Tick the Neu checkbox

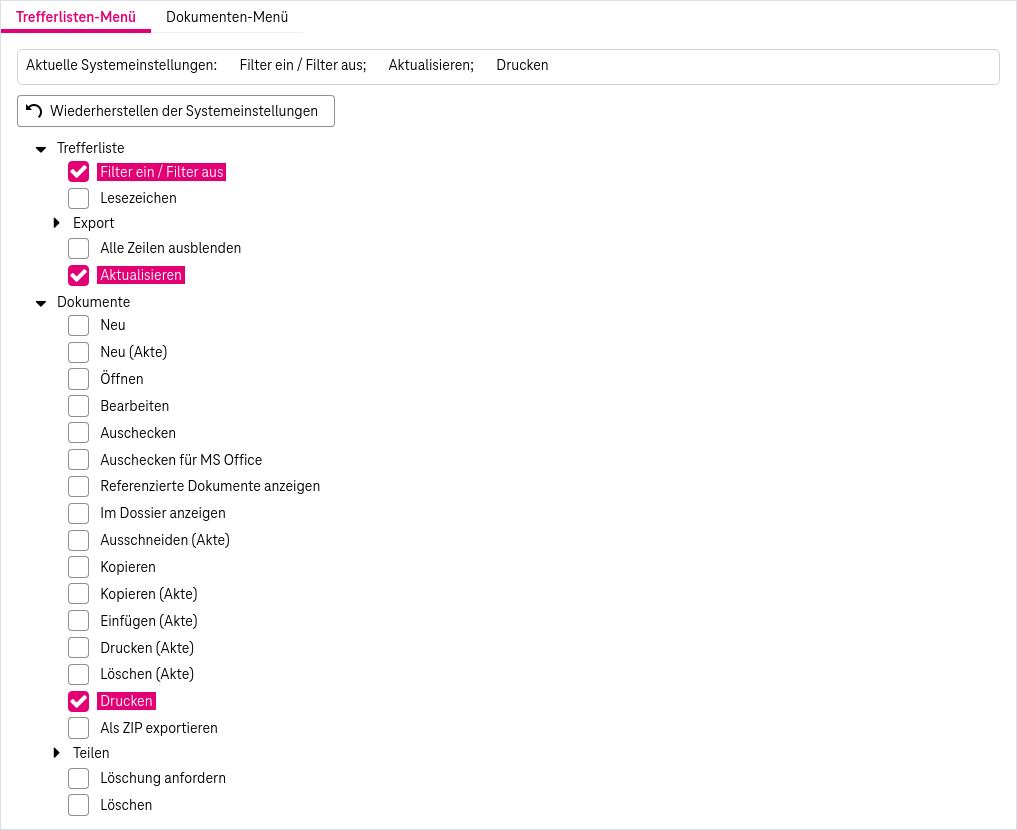point(78,325)
